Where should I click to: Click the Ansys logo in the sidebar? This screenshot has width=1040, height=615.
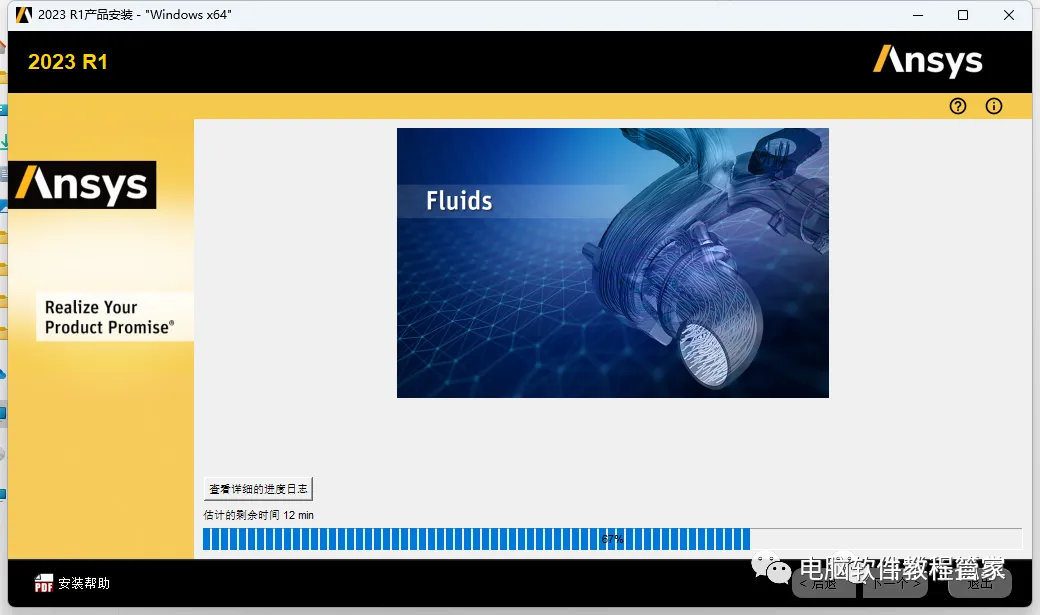pyautogui.click(x=82, y=184)
